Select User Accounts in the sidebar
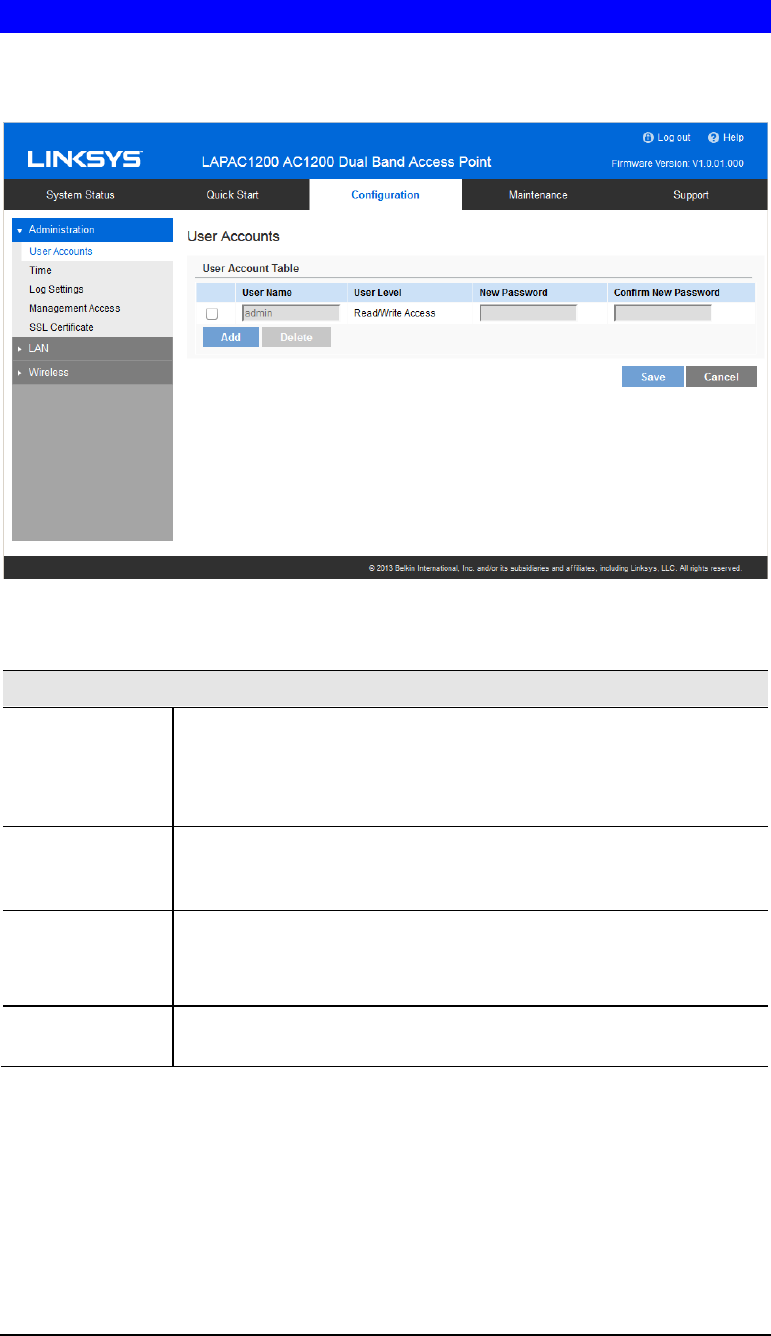The height and width of the screenshot is (1336, 771). tap(61, 251)
